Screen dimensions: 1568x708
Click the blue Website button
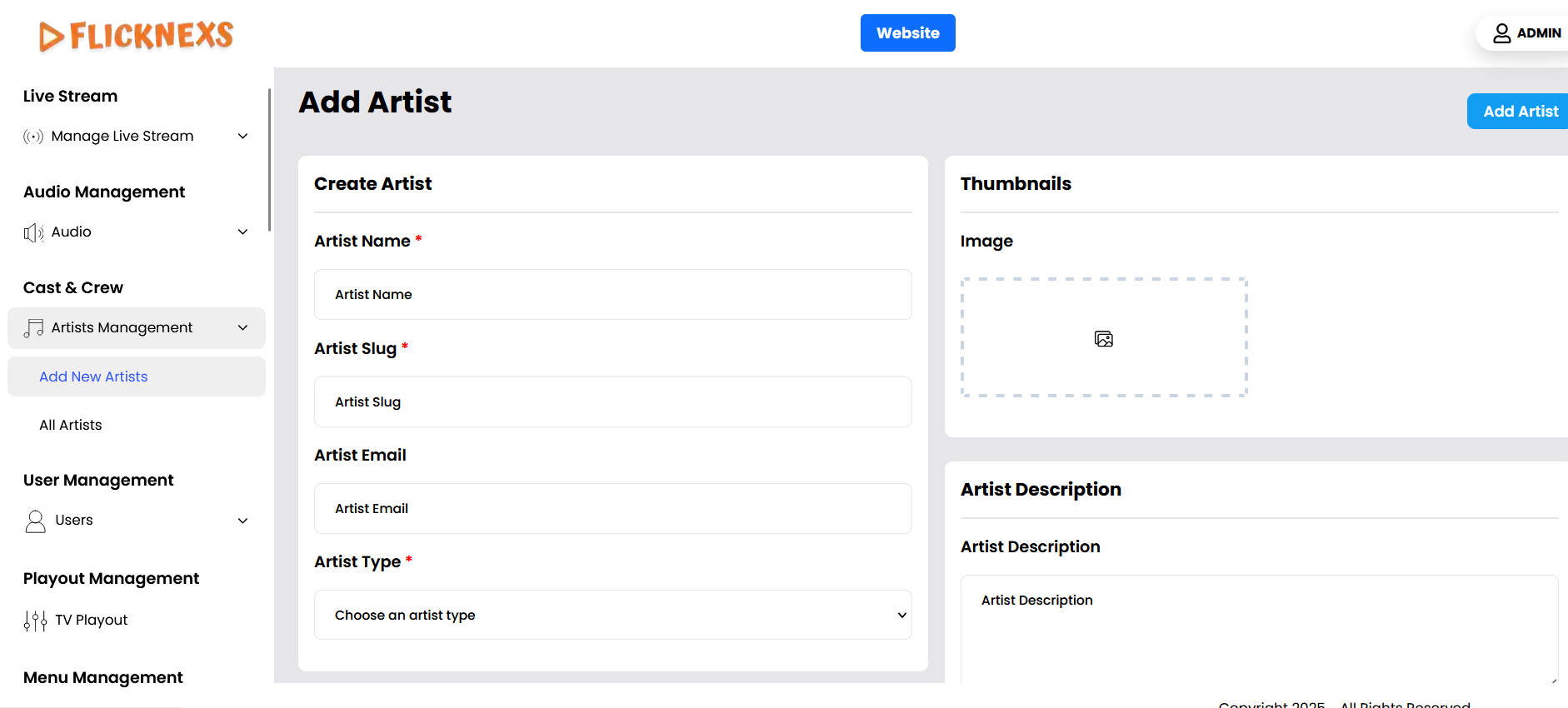coord(907,33)
